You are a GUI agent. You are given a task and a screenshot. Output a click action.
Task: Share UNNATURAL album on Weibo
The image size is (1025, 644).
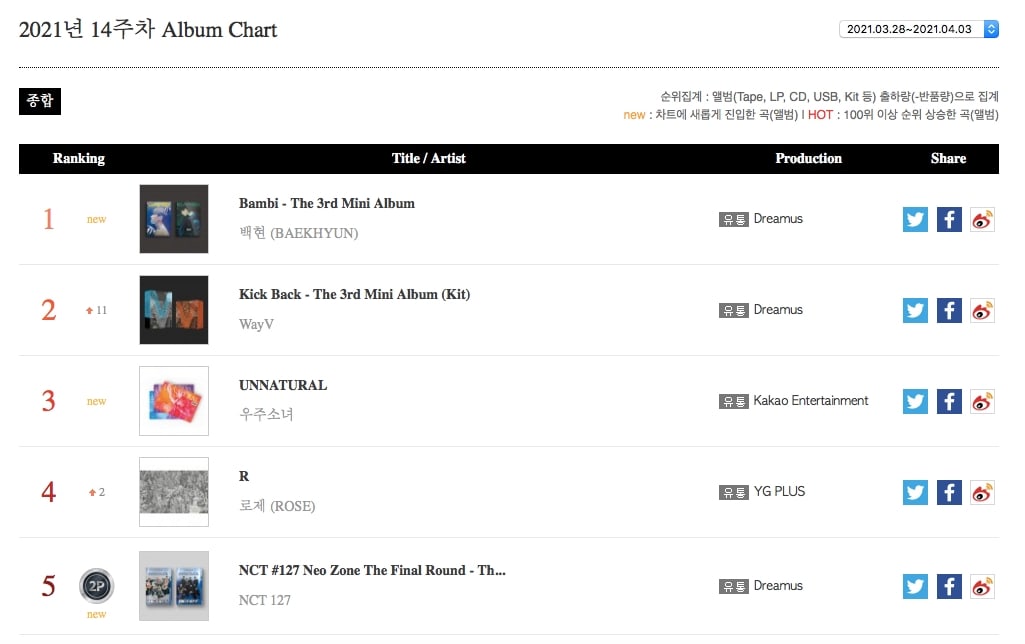(983, 401)
